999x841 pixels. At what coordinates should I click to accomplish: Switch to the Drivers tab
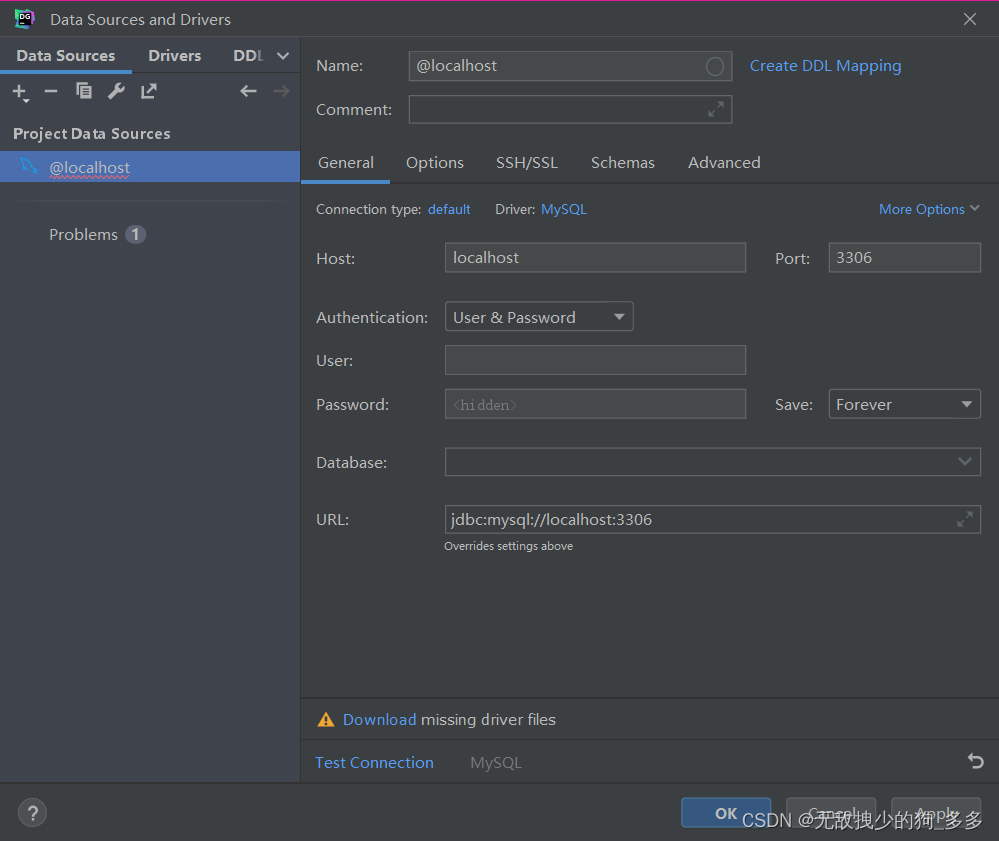(x=175, y=55)
